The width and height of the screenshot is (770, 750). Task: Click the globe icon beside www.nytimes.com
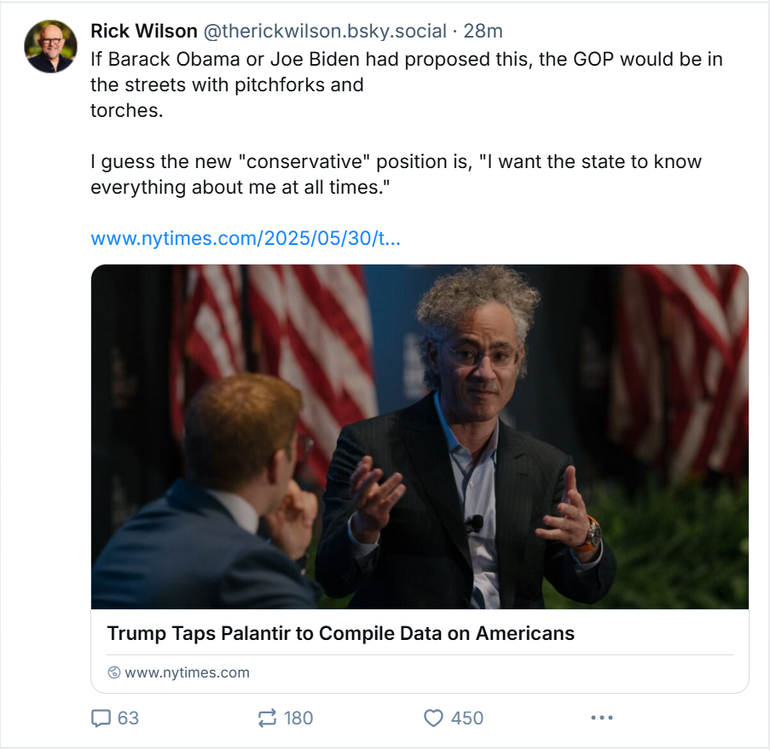[114, 672]
